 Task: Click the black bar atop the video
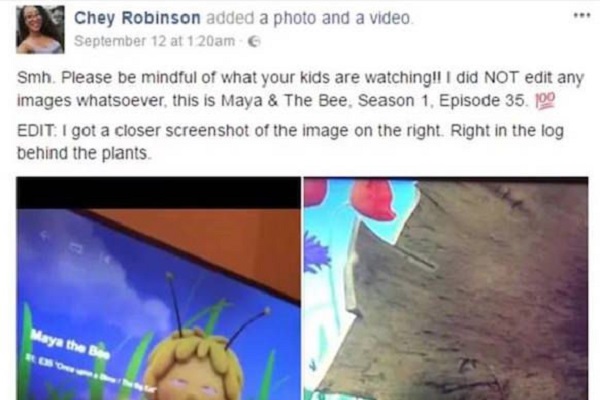(158, 193)
